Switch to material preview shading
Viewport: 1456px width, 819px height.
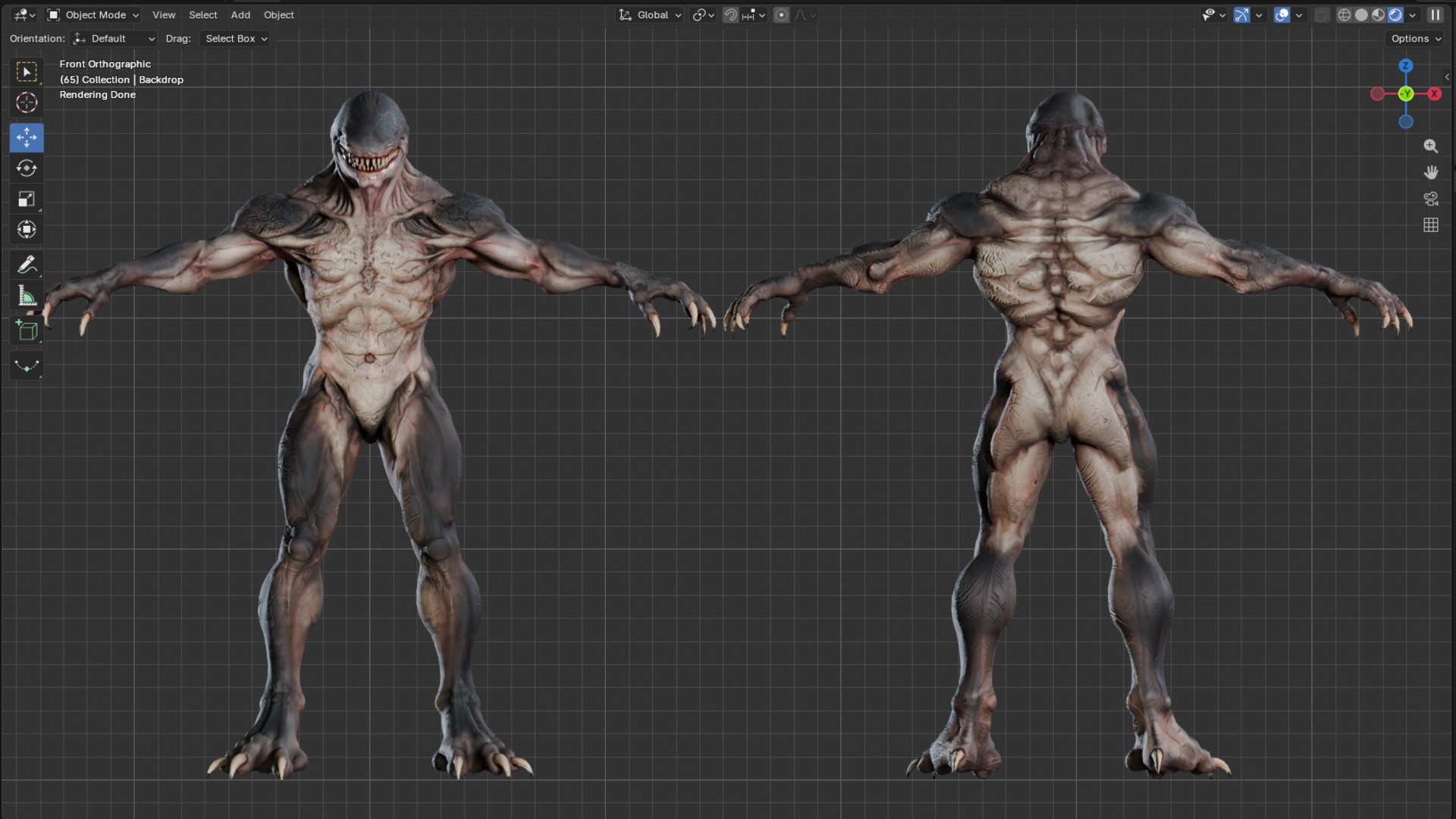(1378, 15)
